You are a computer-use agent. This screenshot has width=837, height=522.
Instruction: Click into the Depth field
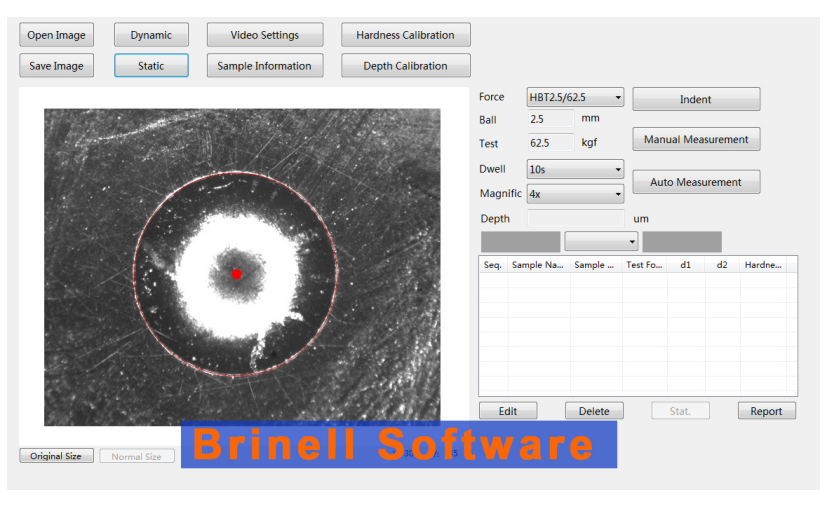(x=576, y=218)
